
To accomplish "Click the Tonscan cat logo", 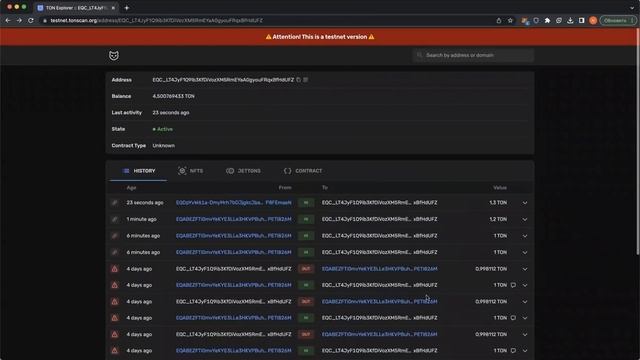I will point(114,56).
